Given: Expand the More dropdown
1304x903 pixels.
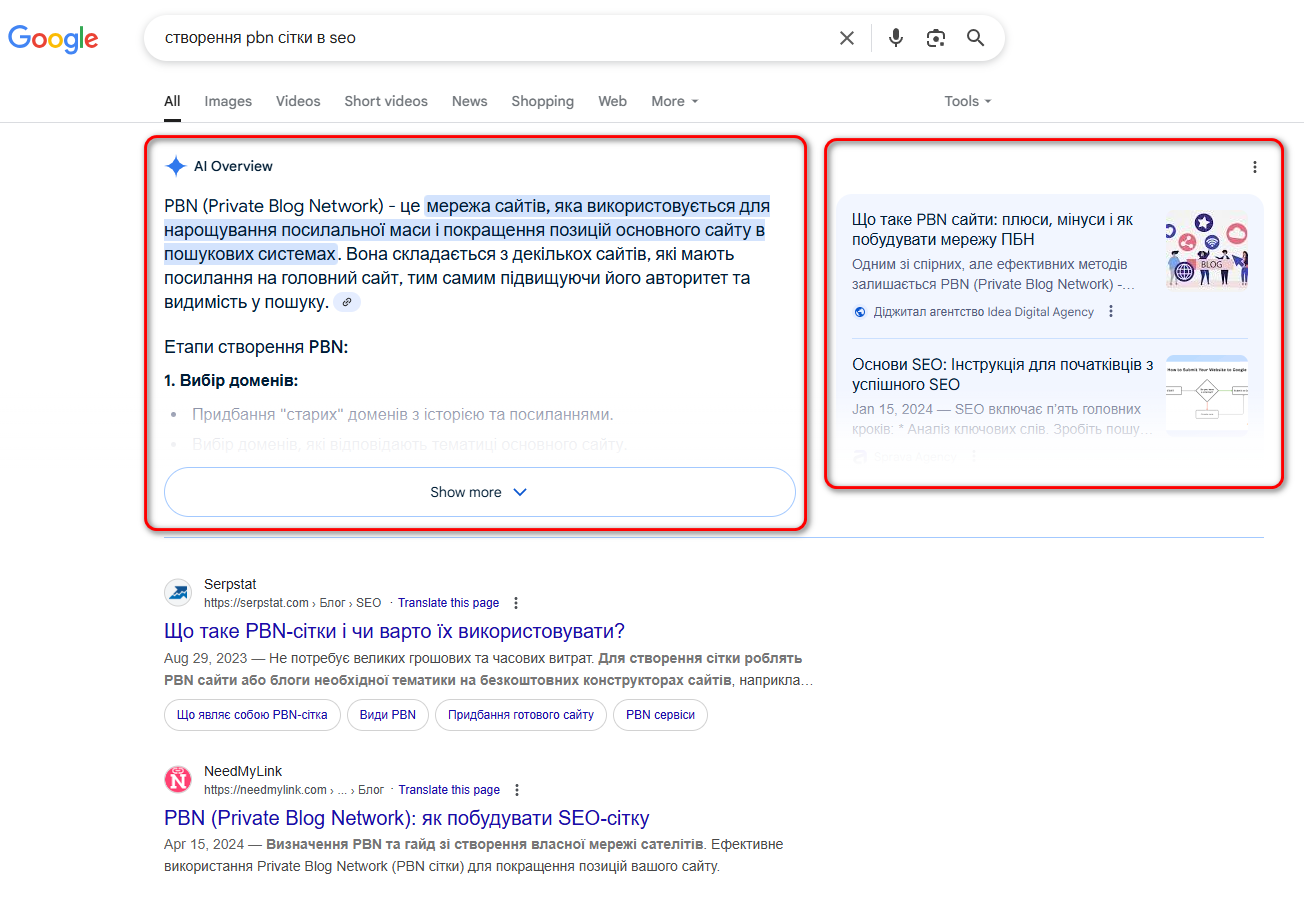Looking at the screenshot, I should (675, 101).
